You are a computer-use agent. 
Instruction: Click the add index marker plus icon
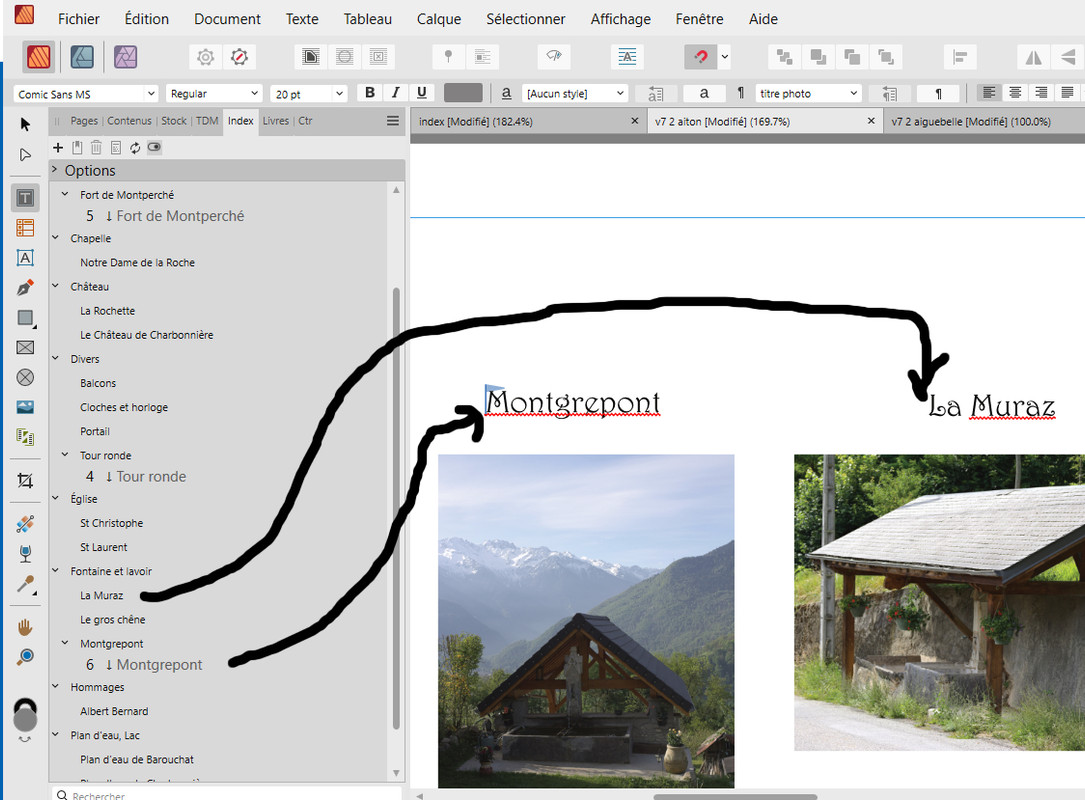tap(58, 147)
